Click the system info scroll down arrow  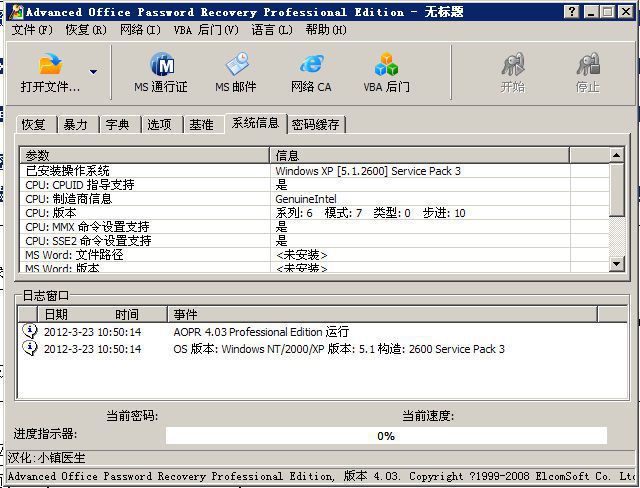point(616,264)
